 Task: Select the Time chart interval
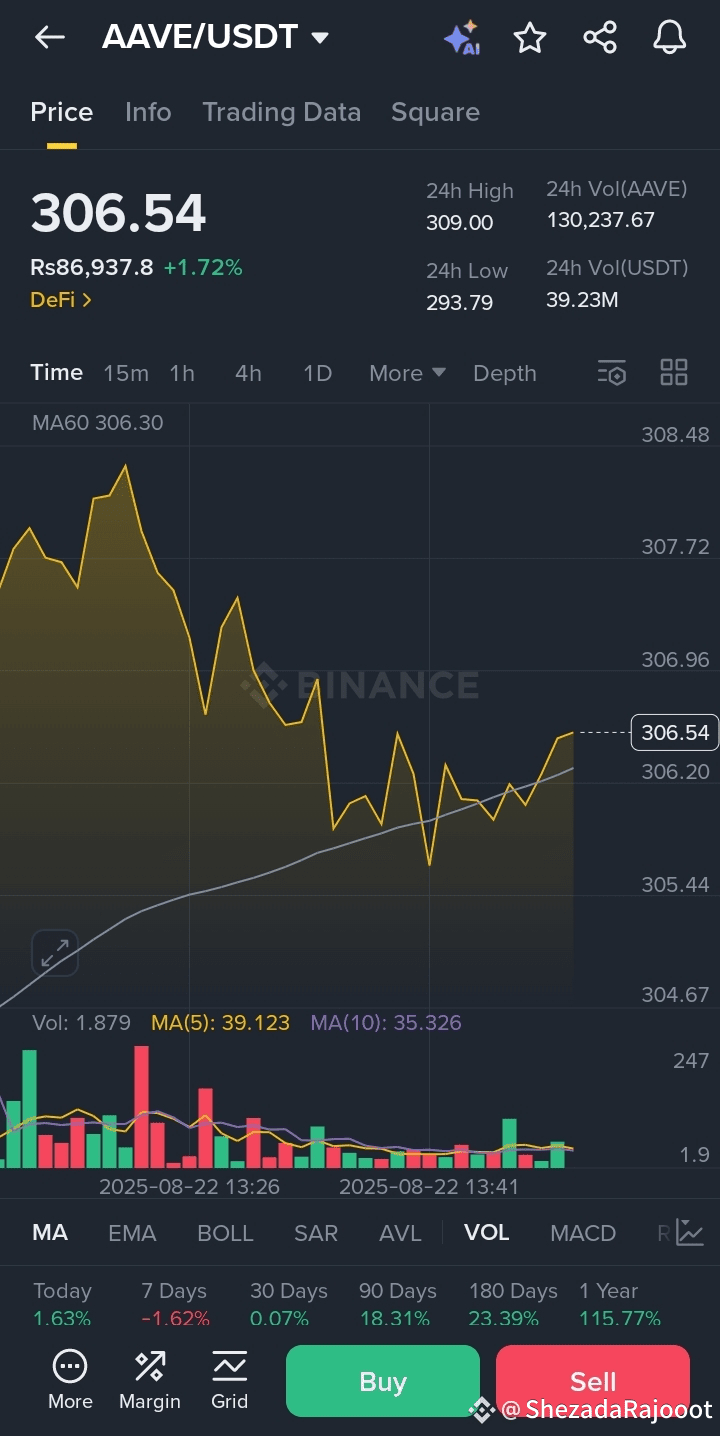pos(57,373)
